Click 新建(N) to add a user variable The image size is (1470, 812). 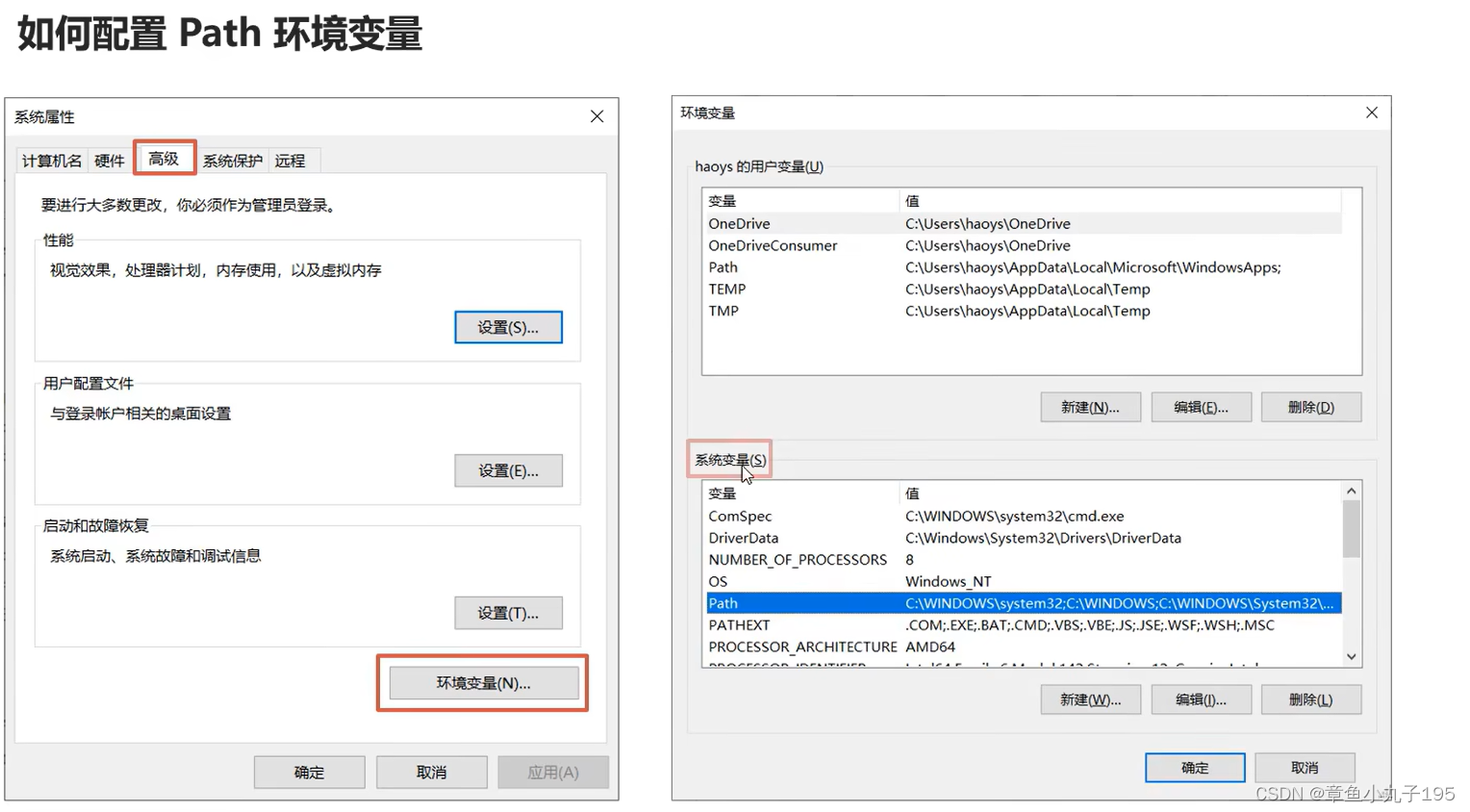(1089, 407)
